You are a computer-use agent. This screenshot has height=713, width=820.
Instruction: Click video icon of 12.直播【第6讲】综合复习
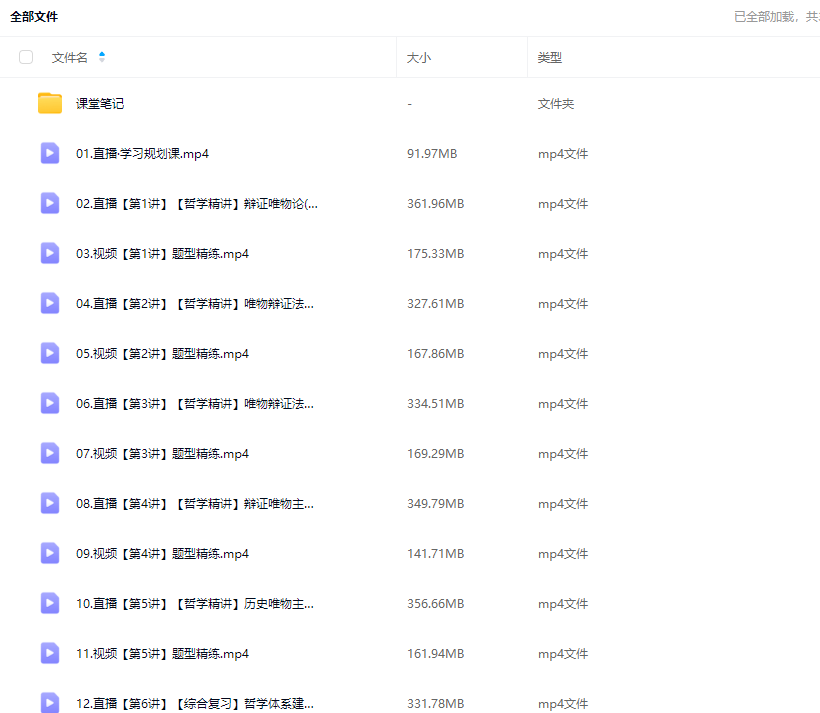click(x=50, y=702)
